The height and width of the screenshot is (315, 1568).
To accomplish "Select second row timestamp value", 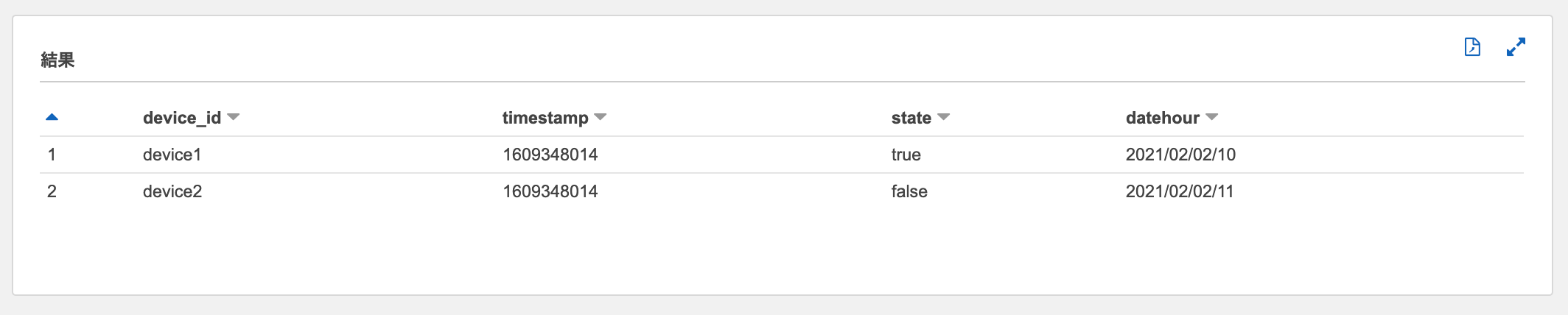I will pos(550,191).
